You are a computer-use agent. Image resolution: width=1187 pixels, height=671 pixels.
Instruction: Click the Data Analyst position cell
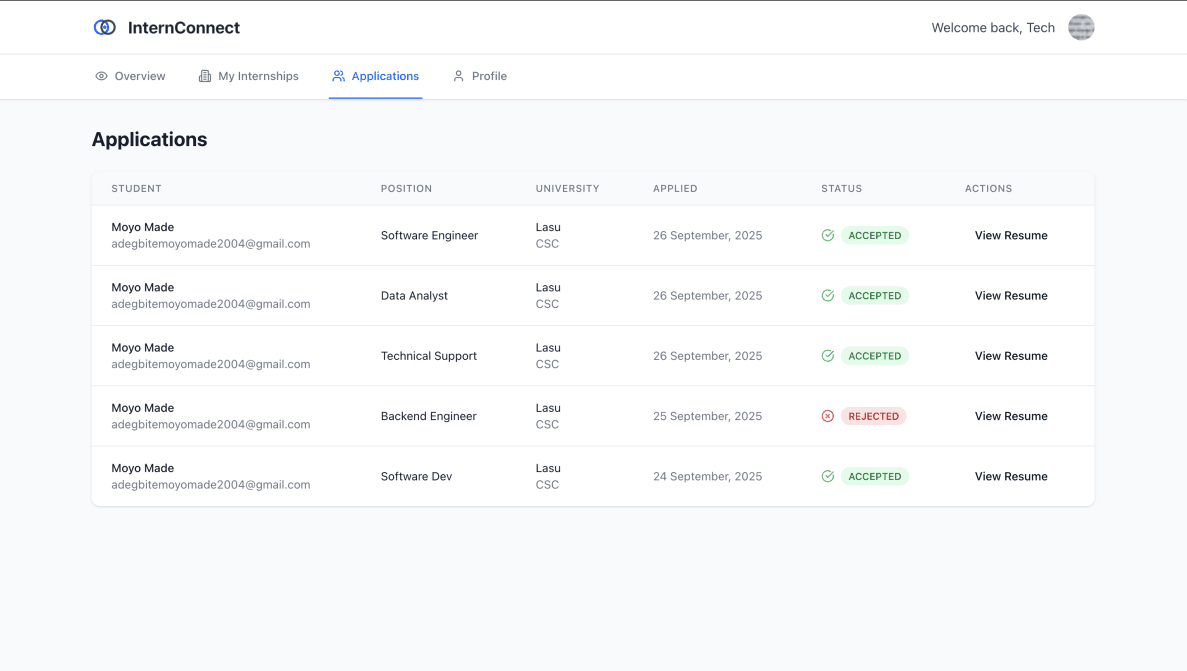tap(414, 295)
